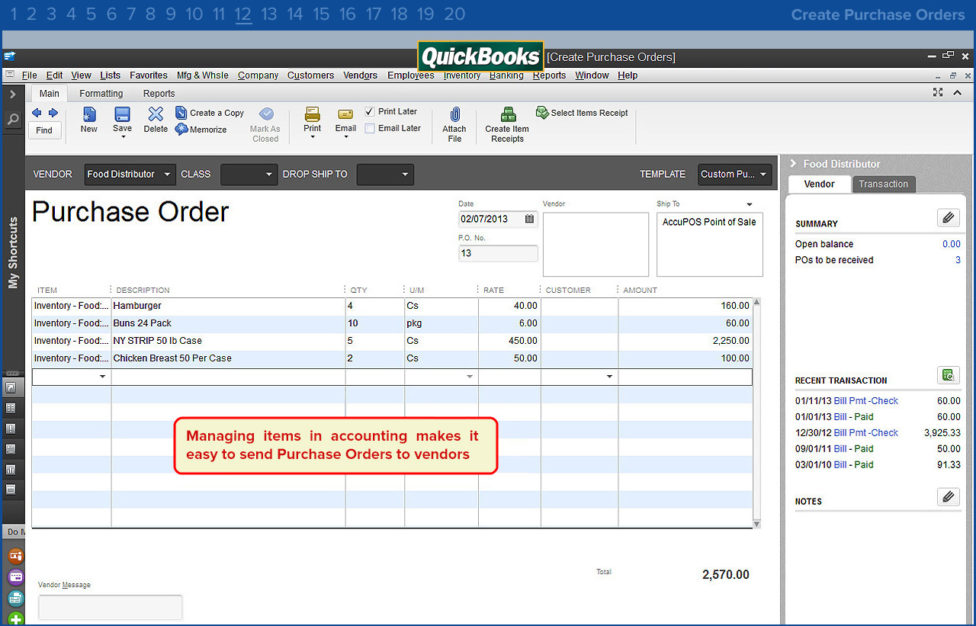
Task: Click the POs to be received count 3
Action: 958,260
